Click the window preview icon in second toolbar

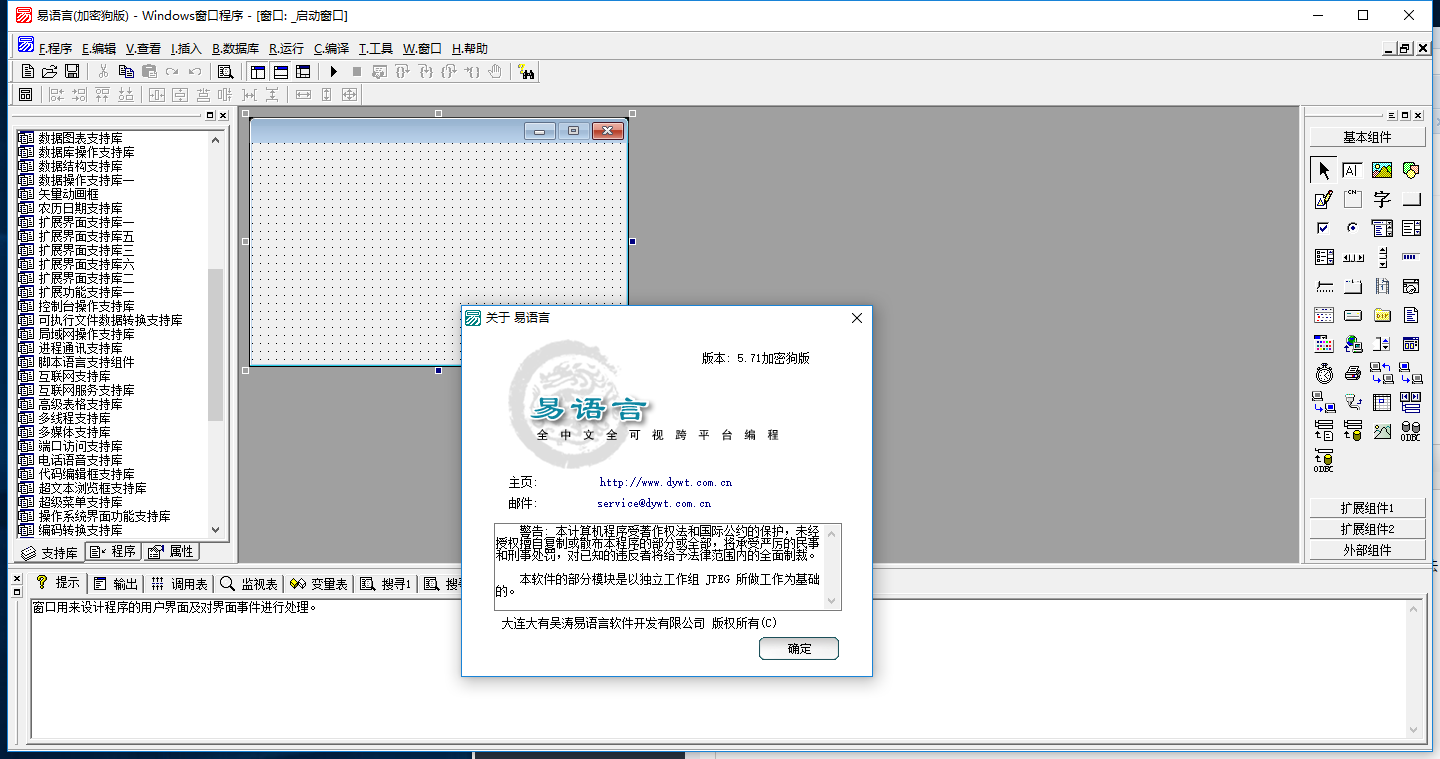point(26,94)
